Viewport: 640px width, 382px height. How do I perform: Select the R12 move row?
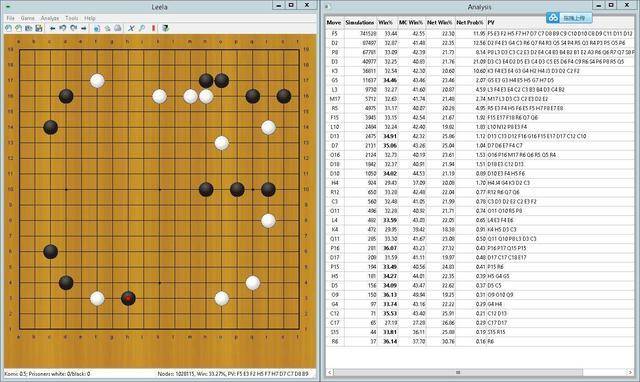(x=480, y=192)
